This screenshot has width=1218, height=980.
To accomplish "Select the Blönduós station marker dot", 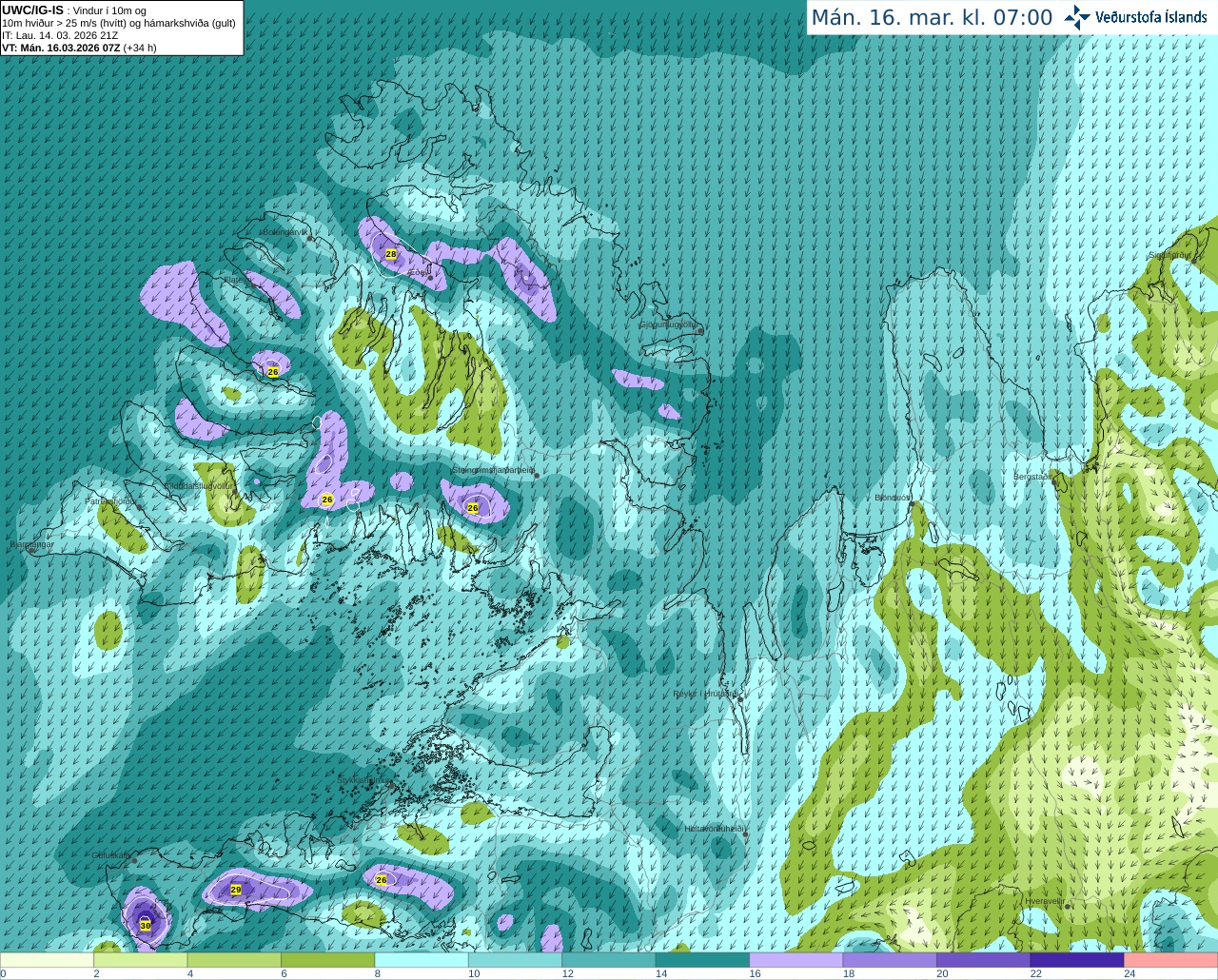I will pyautogui.click(x=912, y=504).
